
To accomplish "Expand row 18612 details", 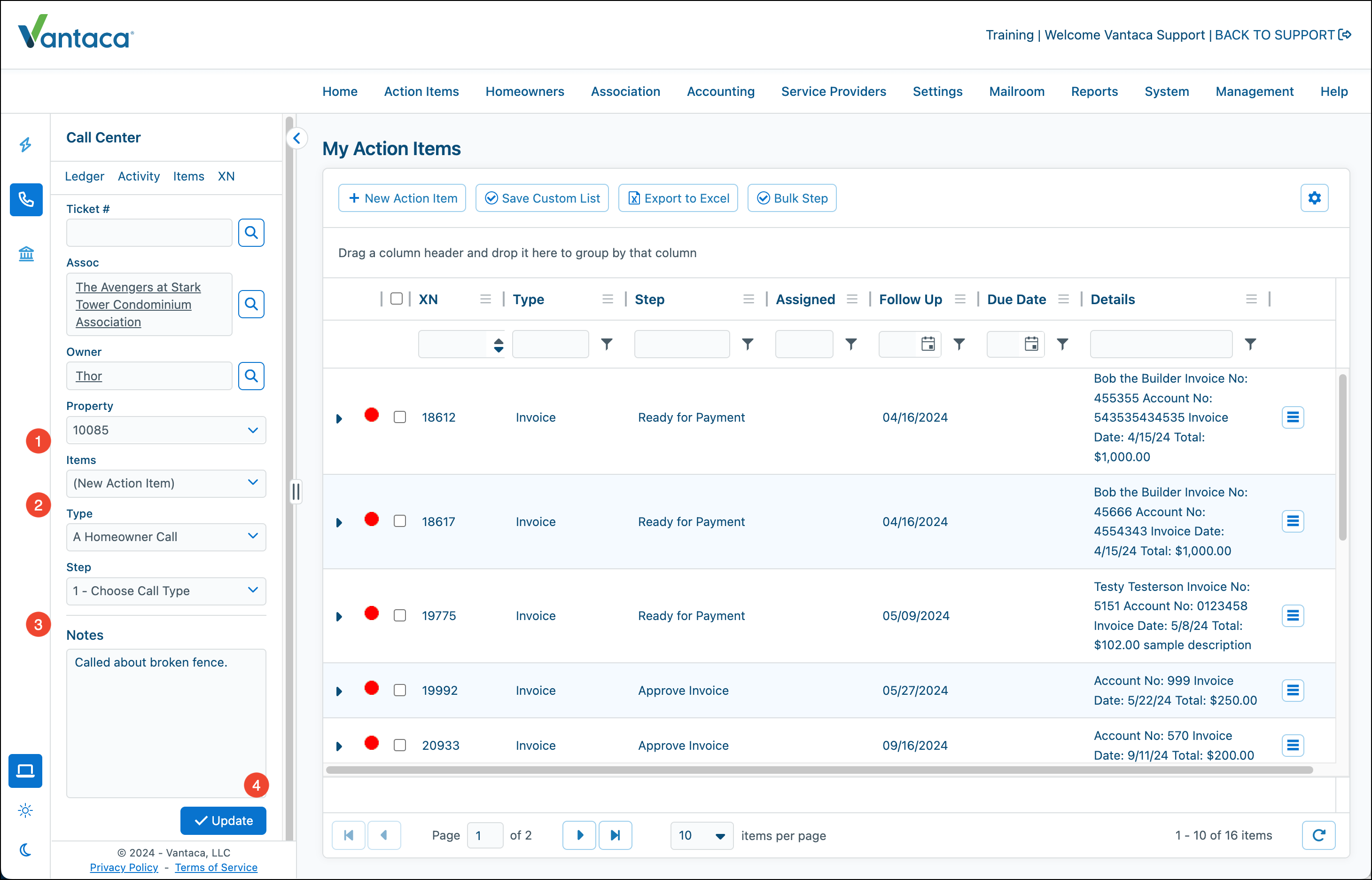I will pyautogui.click(x=339, y=419).
